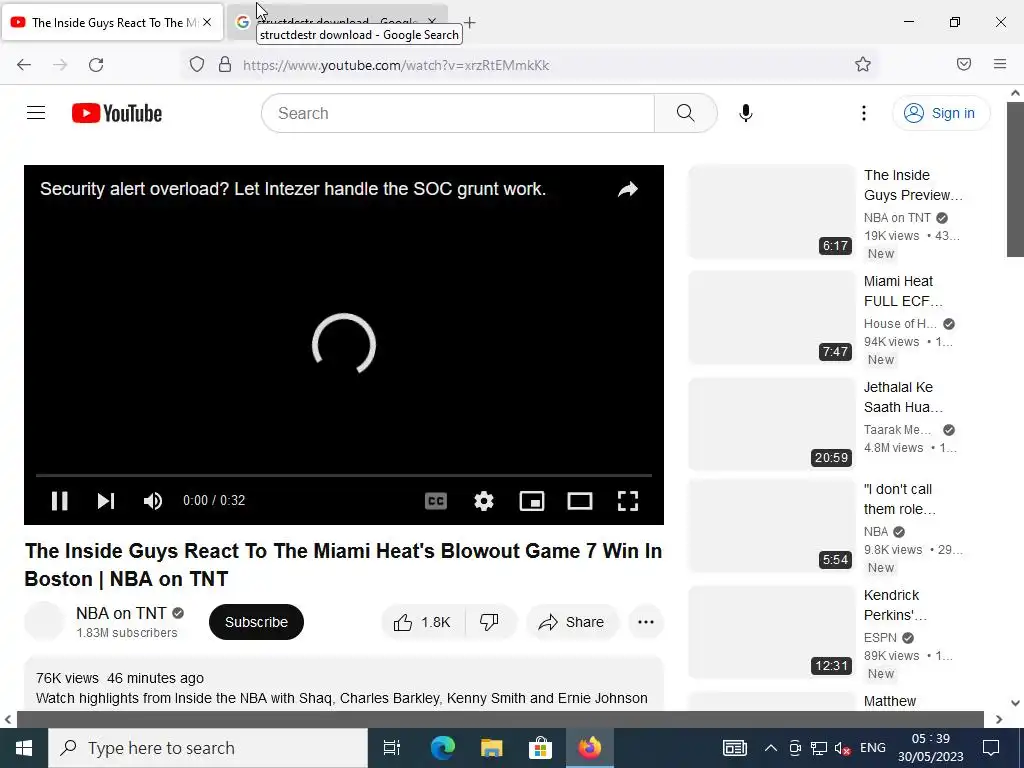The width and height of the screenshot is (1024, 768).
Task: Click taskbar clock showing 05:39
Action: [931, 748]
